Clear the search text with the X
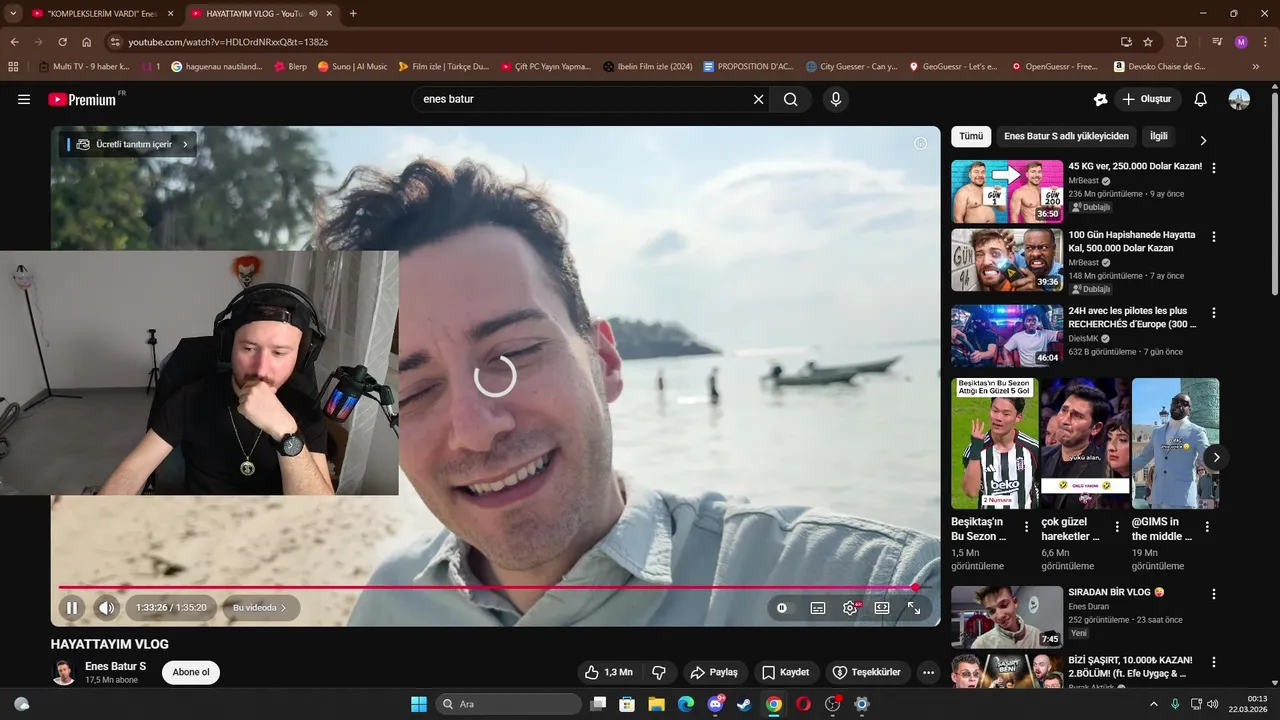 pos(758,99)
